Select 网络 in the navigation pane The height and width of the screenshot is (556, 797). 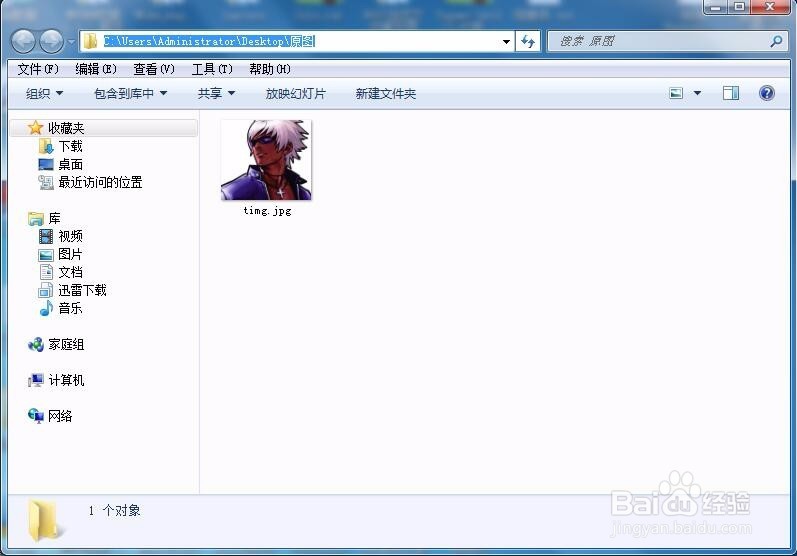pos(60,416)
